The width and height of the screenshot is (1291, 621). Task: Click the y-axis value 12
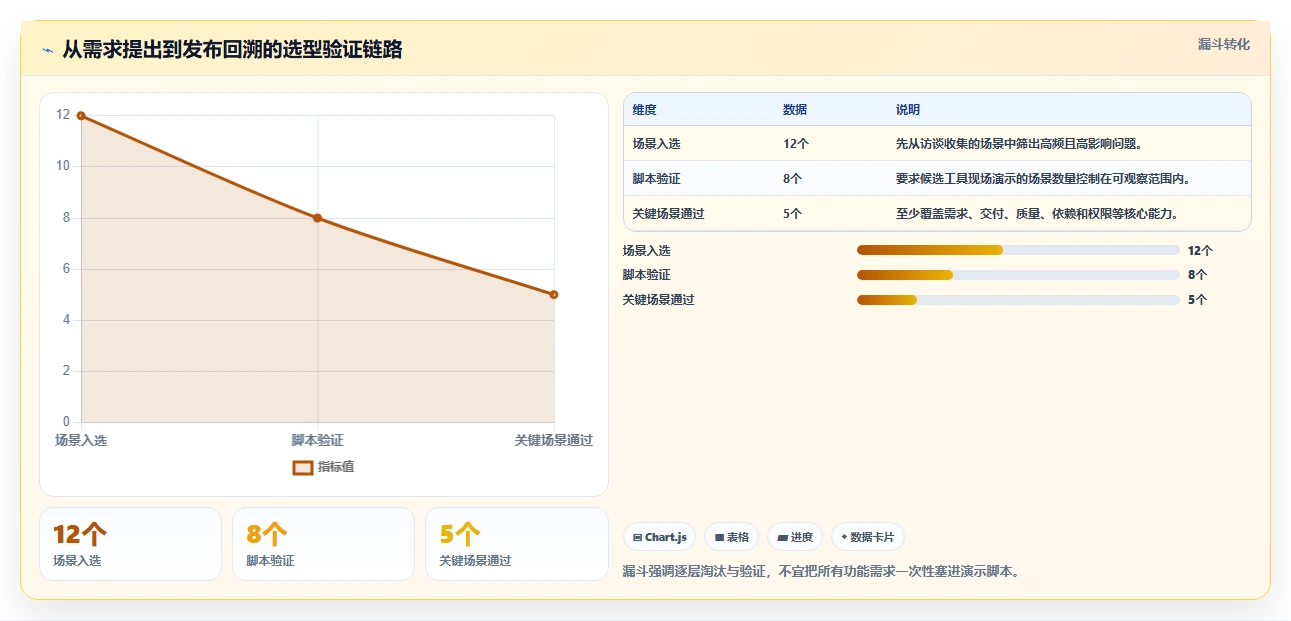63,115
